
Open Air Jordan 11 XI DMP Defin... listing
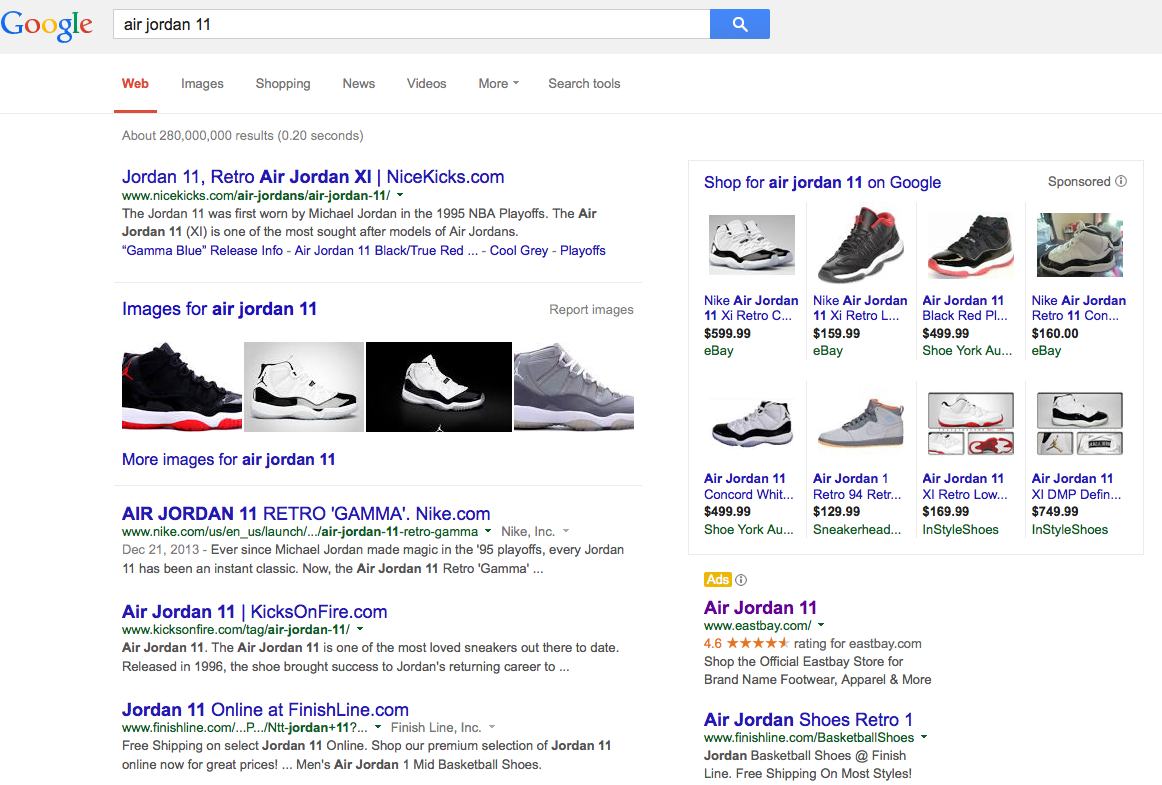pos(1076,486)
